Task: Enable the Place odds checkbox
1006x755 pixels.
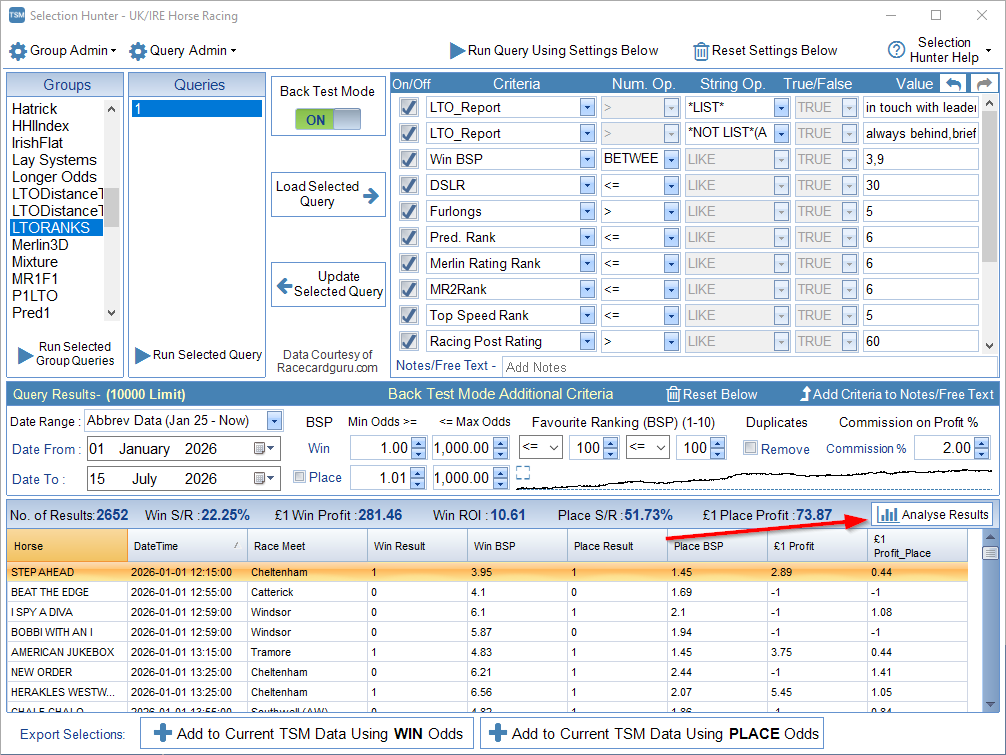Action: pyautogui.click(x=299, y=477)
